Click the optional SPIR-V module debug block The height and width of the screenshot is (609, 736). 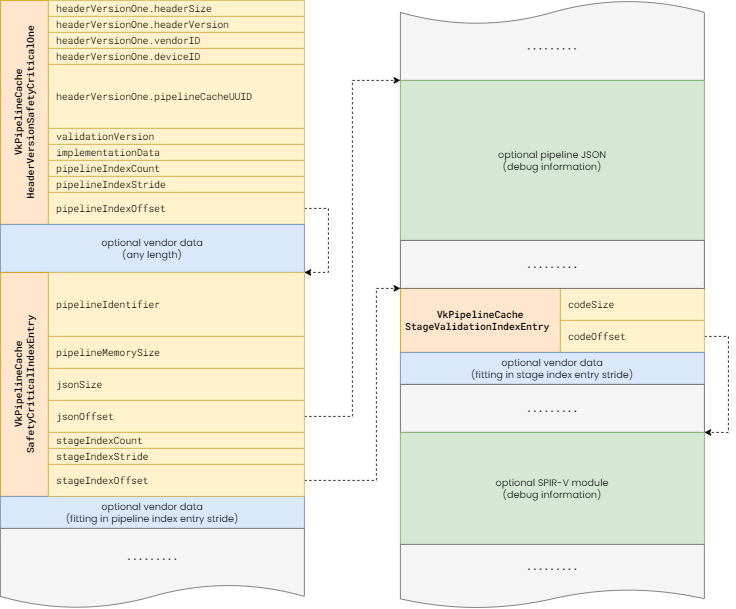[552, 488]
